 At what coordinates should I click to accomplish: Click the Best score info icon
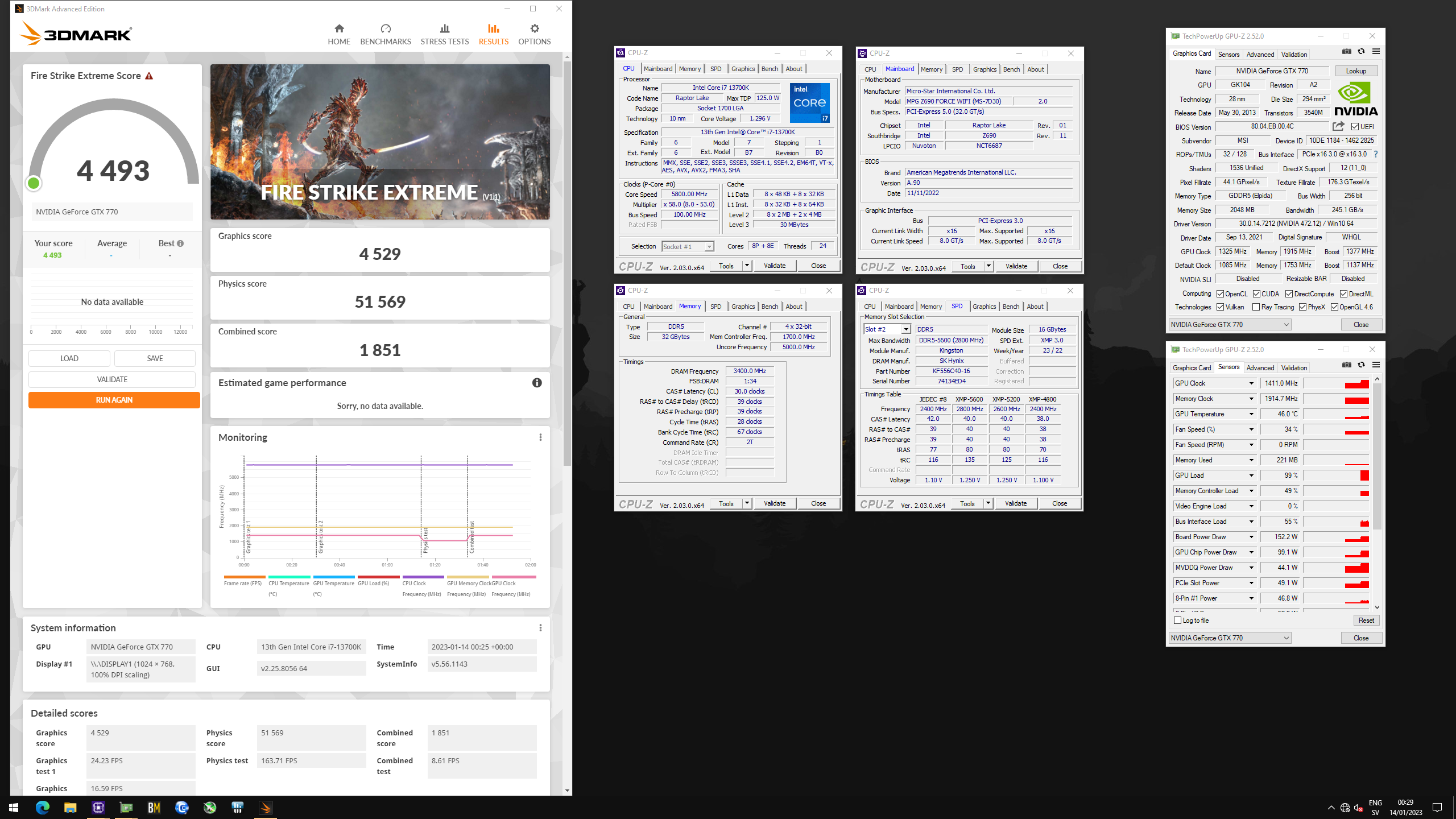point(180,243)
